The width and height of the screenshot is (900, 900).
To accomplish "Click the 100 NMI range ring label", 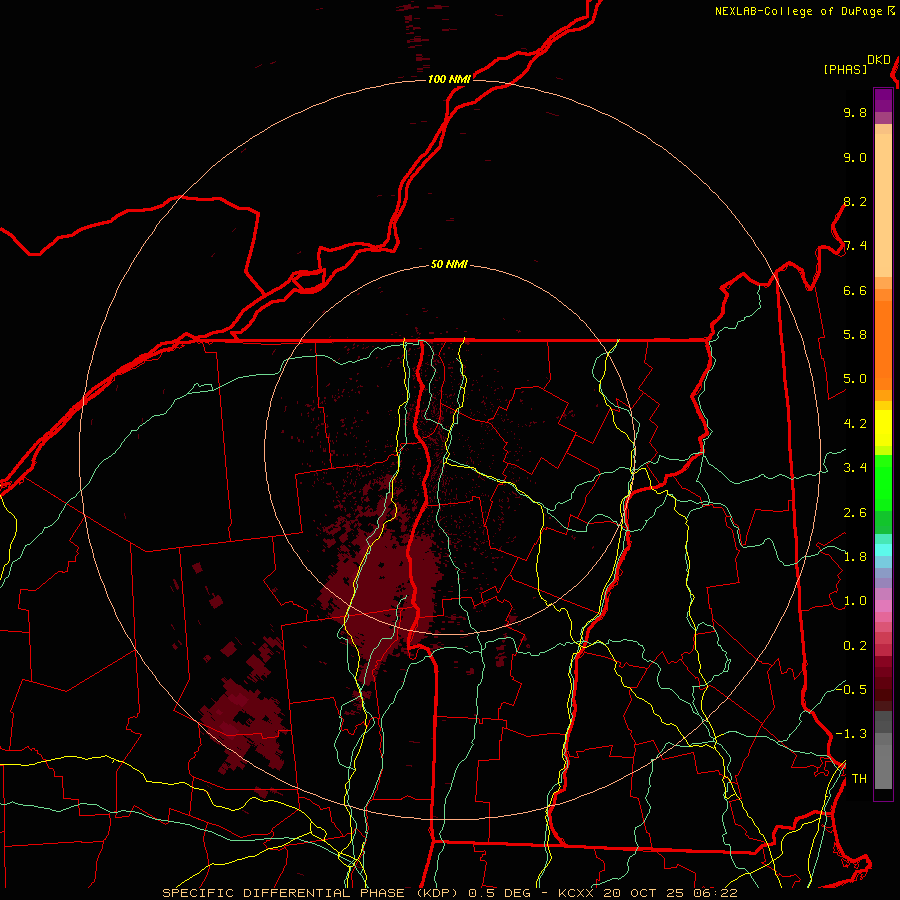I will pyautogui.click(x=449, y=79).
